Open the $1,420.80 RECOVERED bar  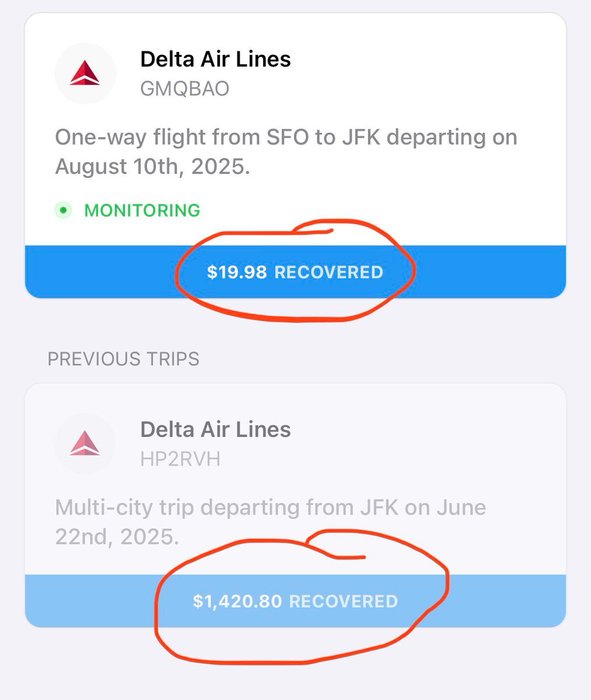(x=296, y=601)
